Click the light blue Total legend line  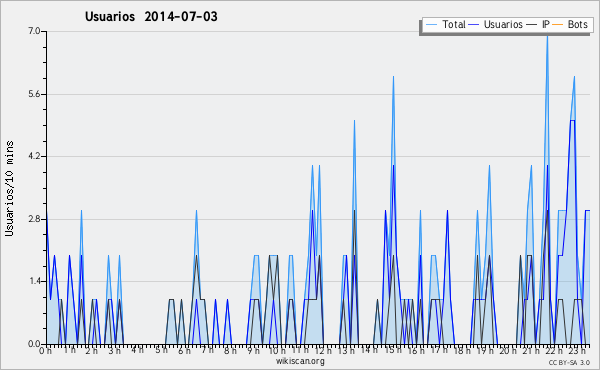click(431, 25)
